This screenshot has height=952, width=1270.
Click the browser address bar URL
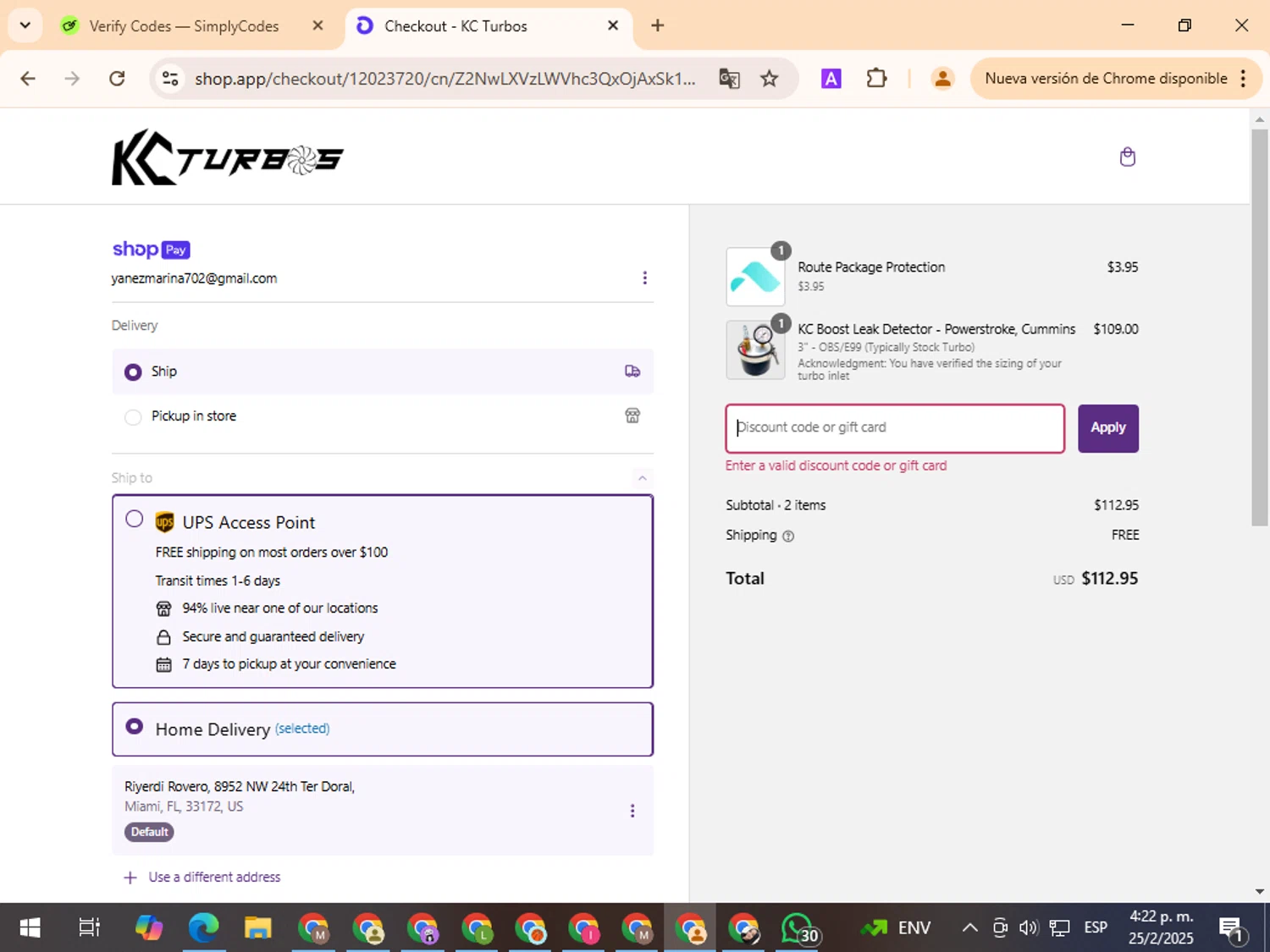(444, 79)
